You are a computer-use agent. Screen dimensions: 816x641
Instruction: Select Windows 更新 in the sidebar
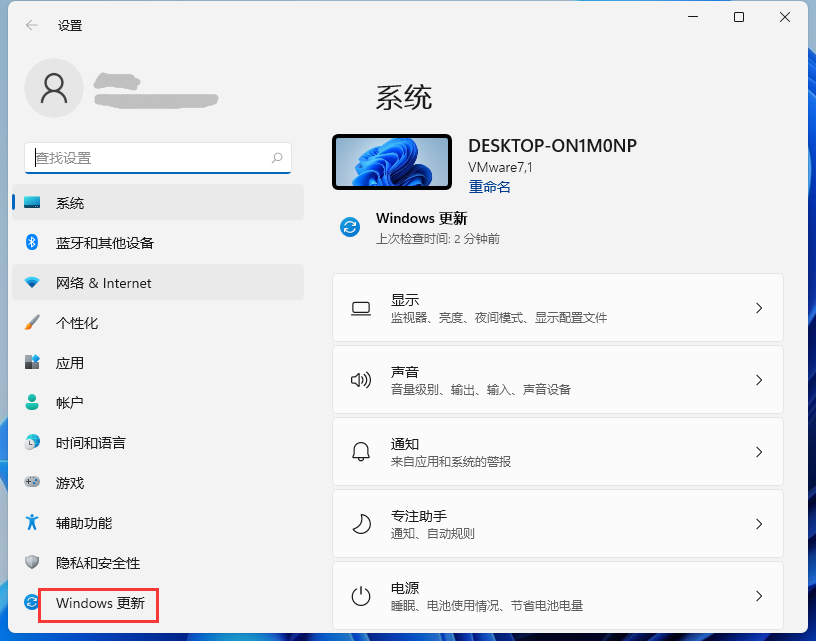click(x=98, y=603)
